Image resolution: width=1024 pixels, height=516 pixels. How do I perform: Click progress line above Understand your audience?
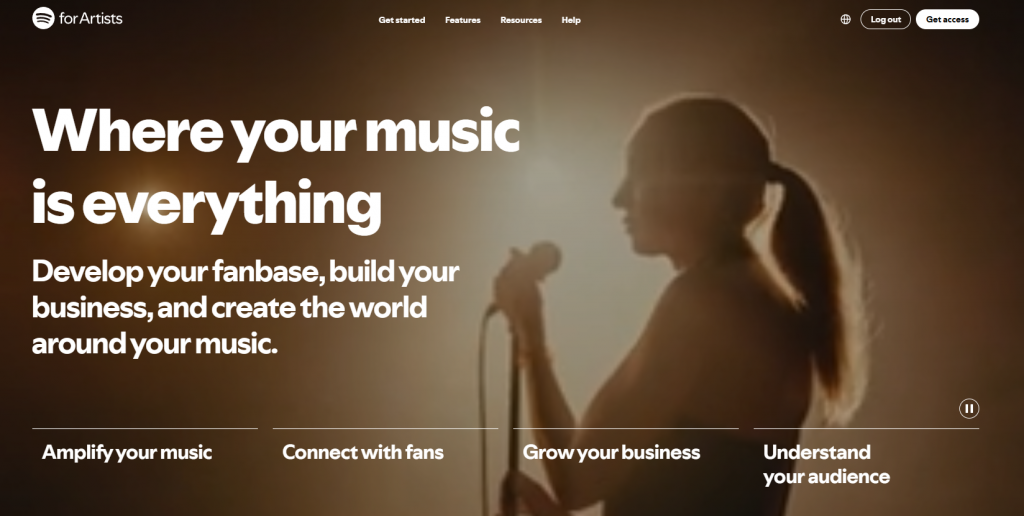(866, 428)
